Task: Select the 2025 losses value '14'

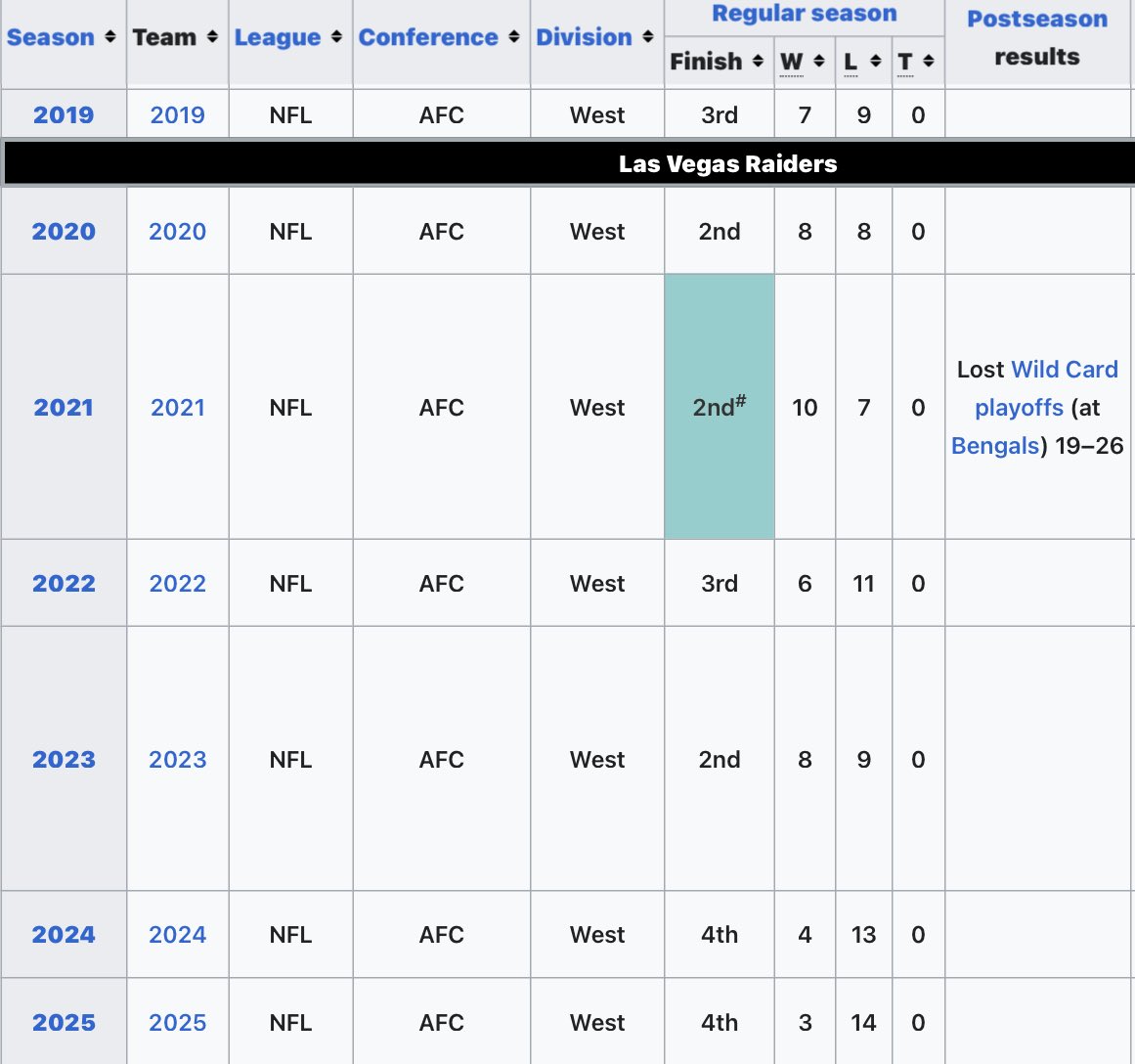Action: click(863, 1022)
